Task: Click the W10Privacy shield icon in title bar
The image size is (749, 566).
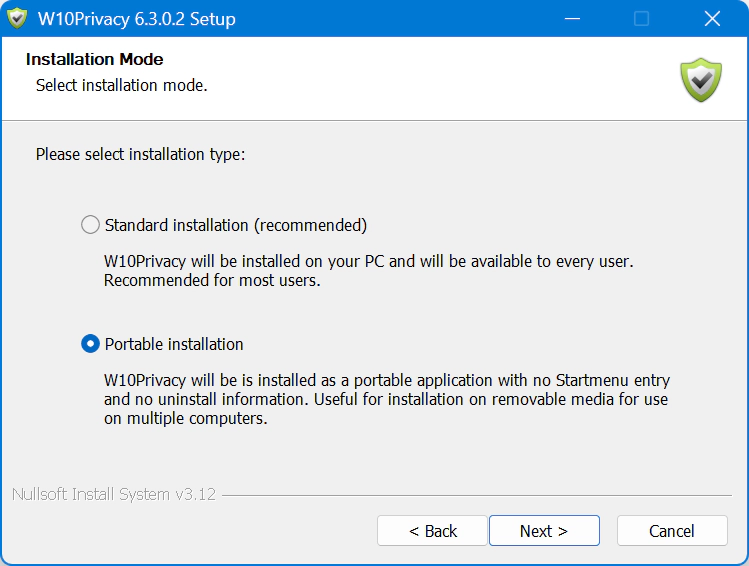Action: pyautogui.click(x=17, y=19)
